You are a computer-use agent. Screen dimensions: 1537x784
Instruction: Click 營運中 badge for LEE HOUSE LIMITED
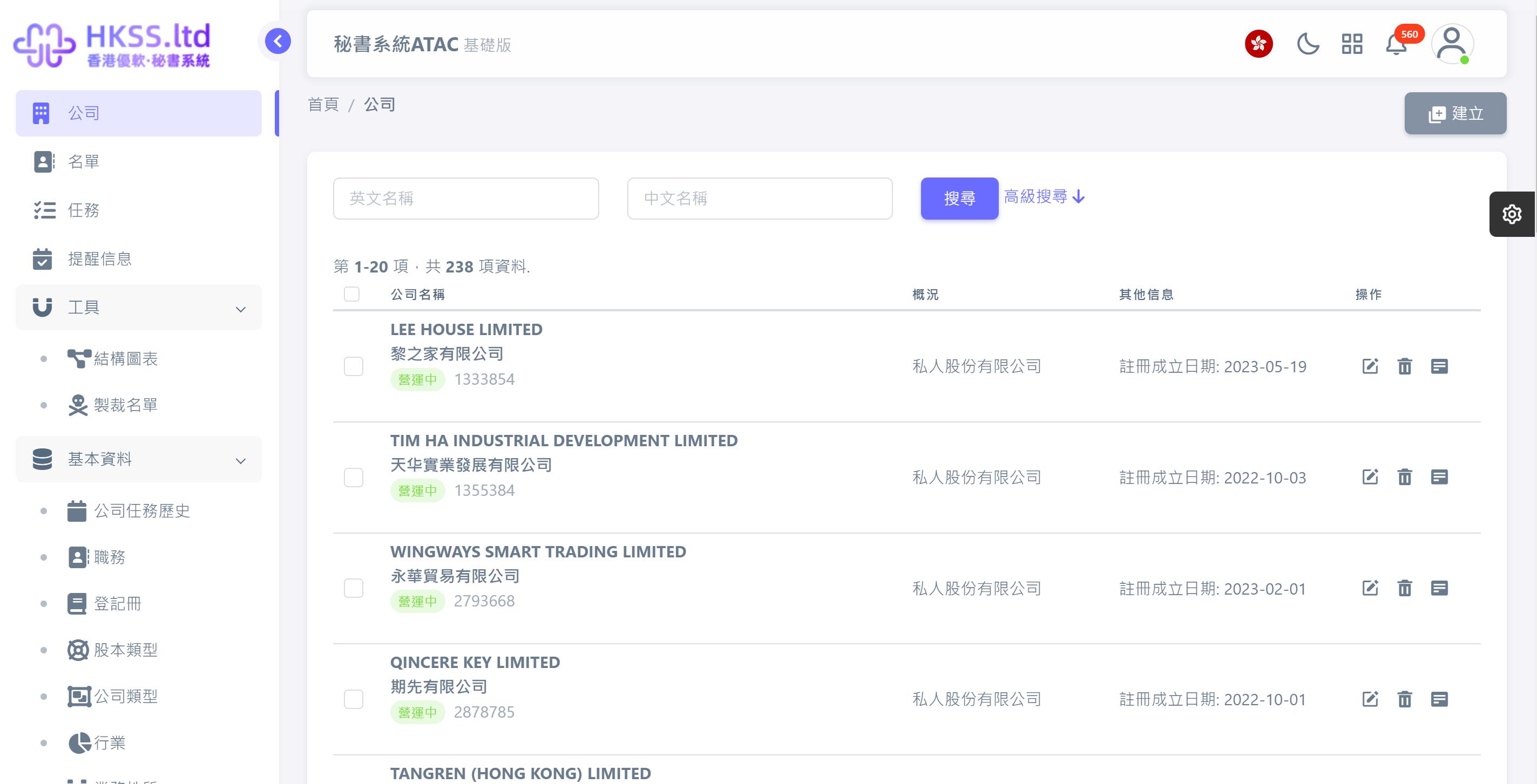pyautogui.click(x=418, y=380)
